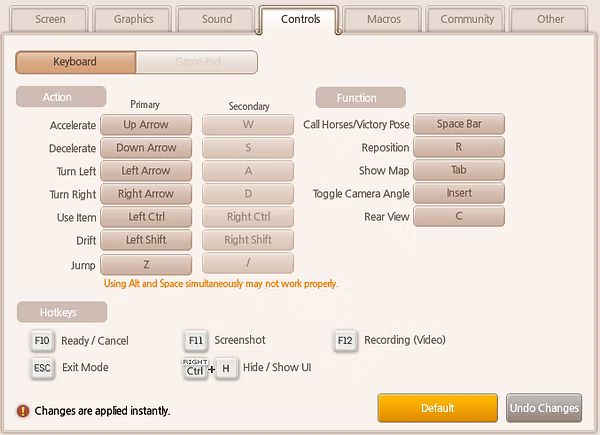The height and width of the screenshot is (435, 600).
Task: Edit Show Map key Tab
Action: click(x=459, y=170)
